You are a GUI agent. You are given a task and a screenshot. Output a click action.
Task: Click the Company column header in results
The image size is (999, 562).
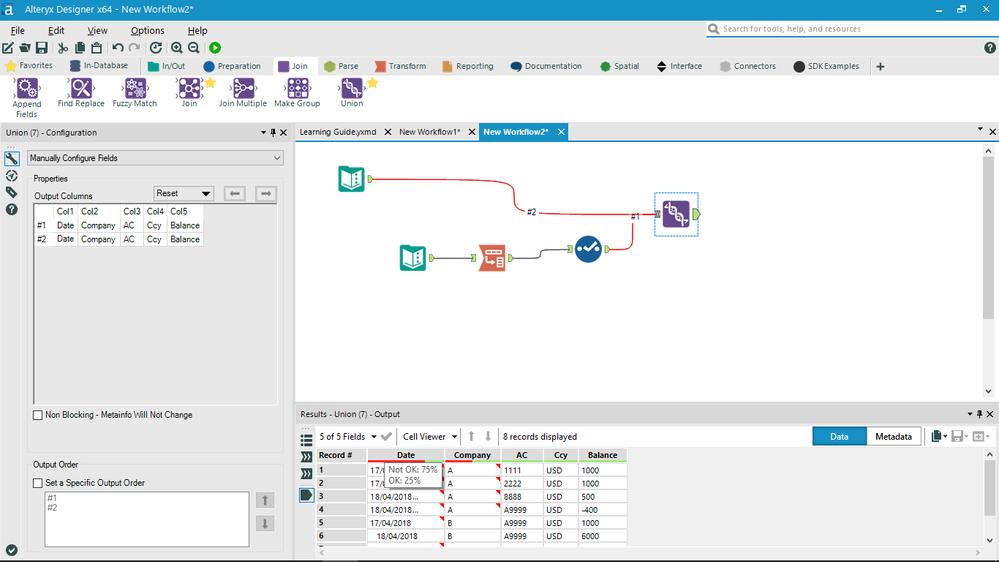(472, 455)
